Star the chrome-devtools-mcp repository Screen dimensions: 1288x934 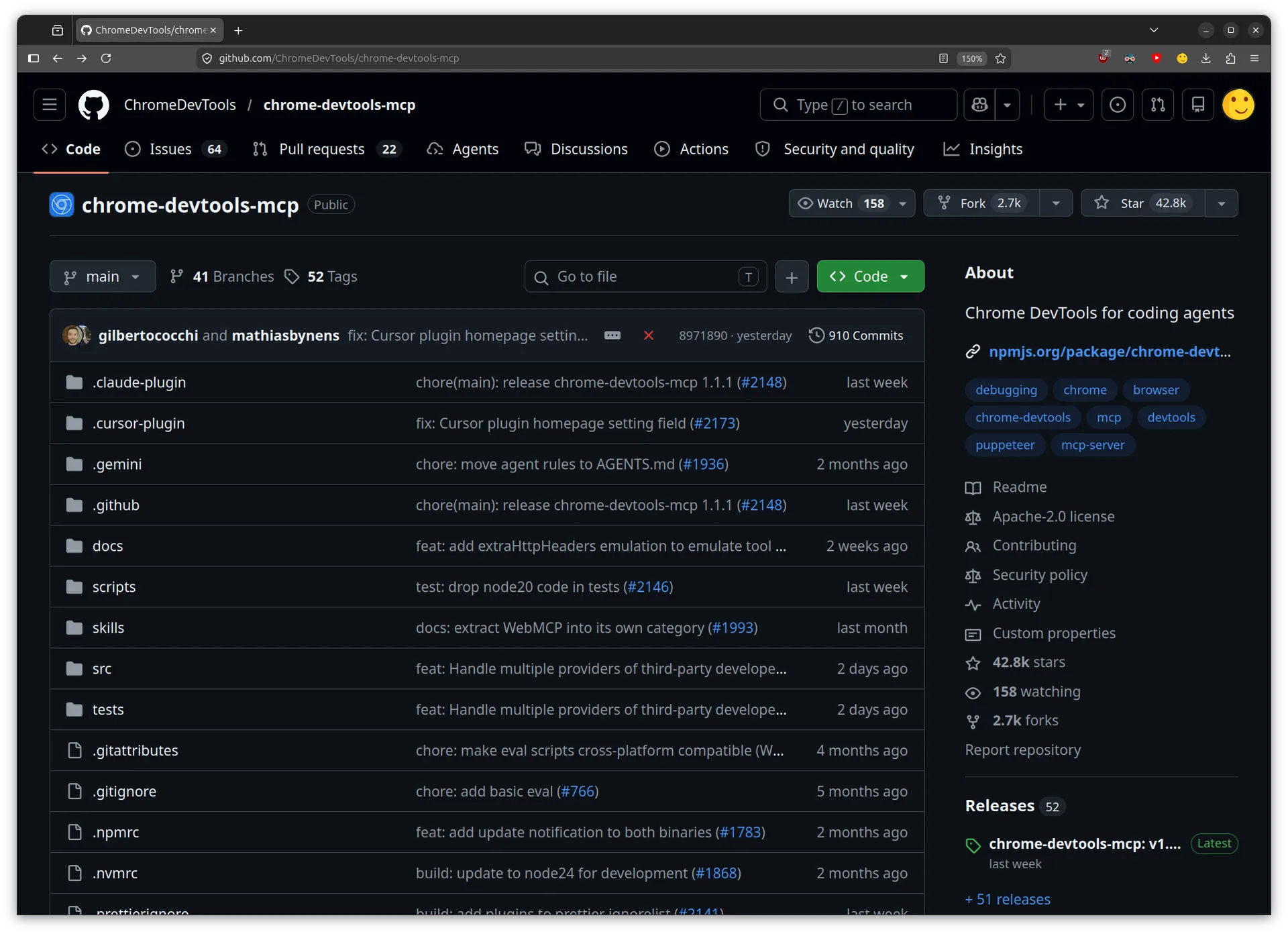1143,203
